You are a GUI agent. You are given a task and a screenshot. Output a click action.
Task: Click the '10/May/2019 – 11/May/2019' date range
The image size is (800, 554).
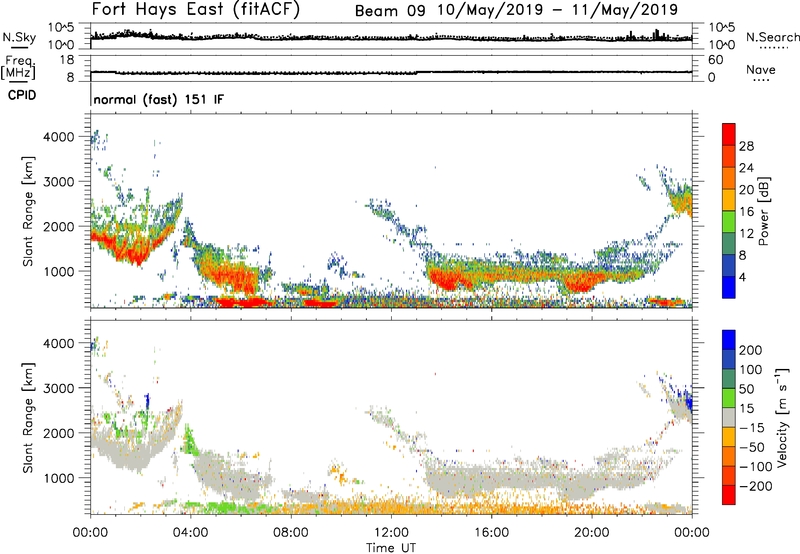coord(558,10)
